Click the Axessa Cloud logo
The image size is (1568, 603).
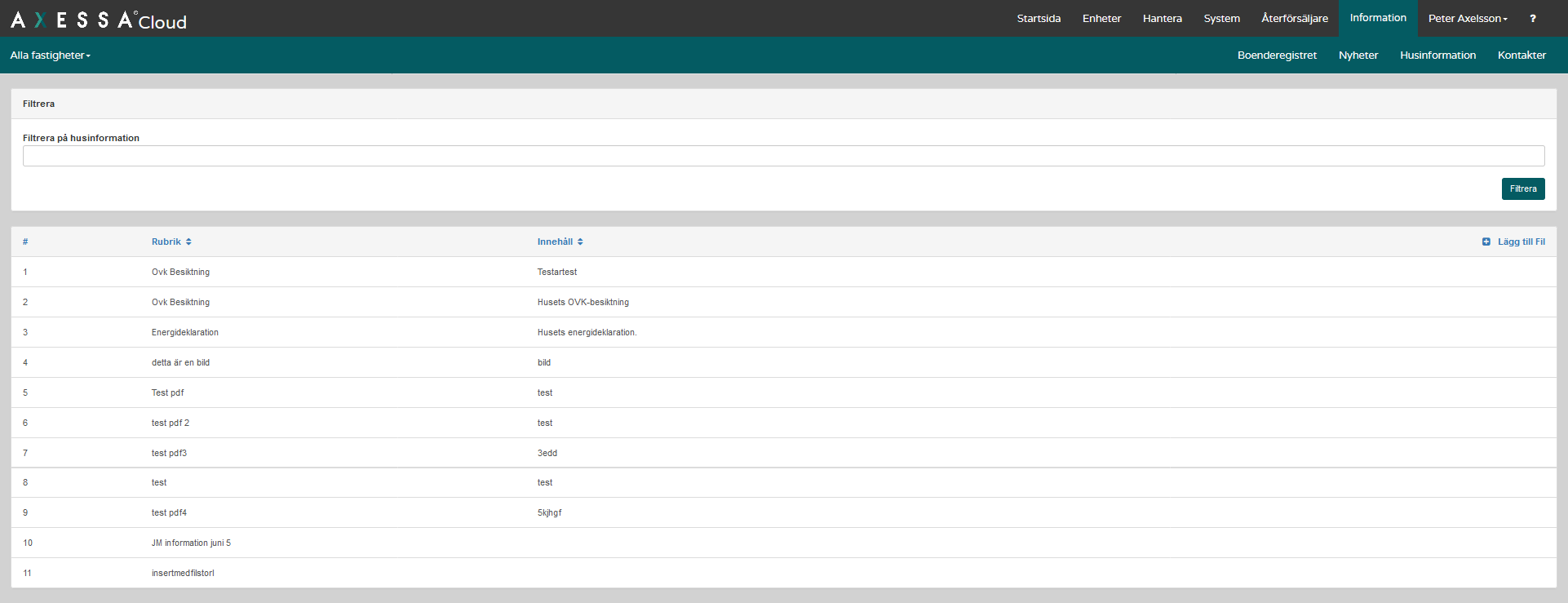click(x=99, y=20)
